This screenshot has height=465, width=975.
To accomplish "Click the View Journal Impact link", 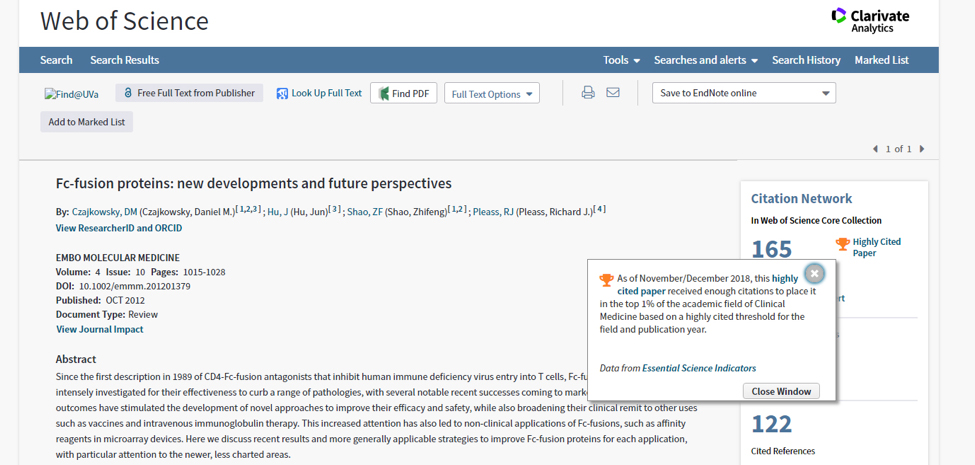I will tap(99, 329).
